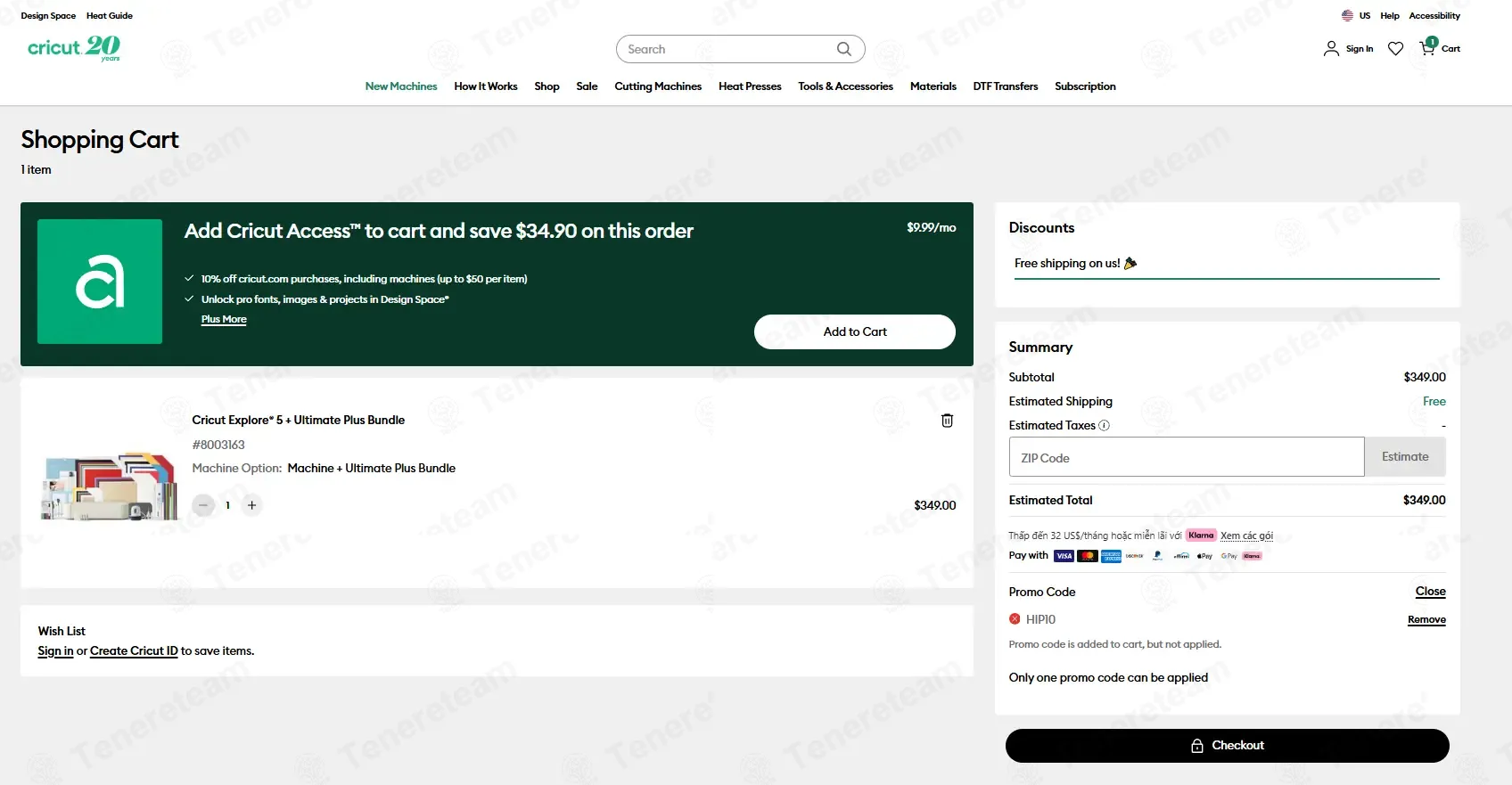Click Xem các gói Klarna link
The image size is (1512, 785).
coord(1246,536)
